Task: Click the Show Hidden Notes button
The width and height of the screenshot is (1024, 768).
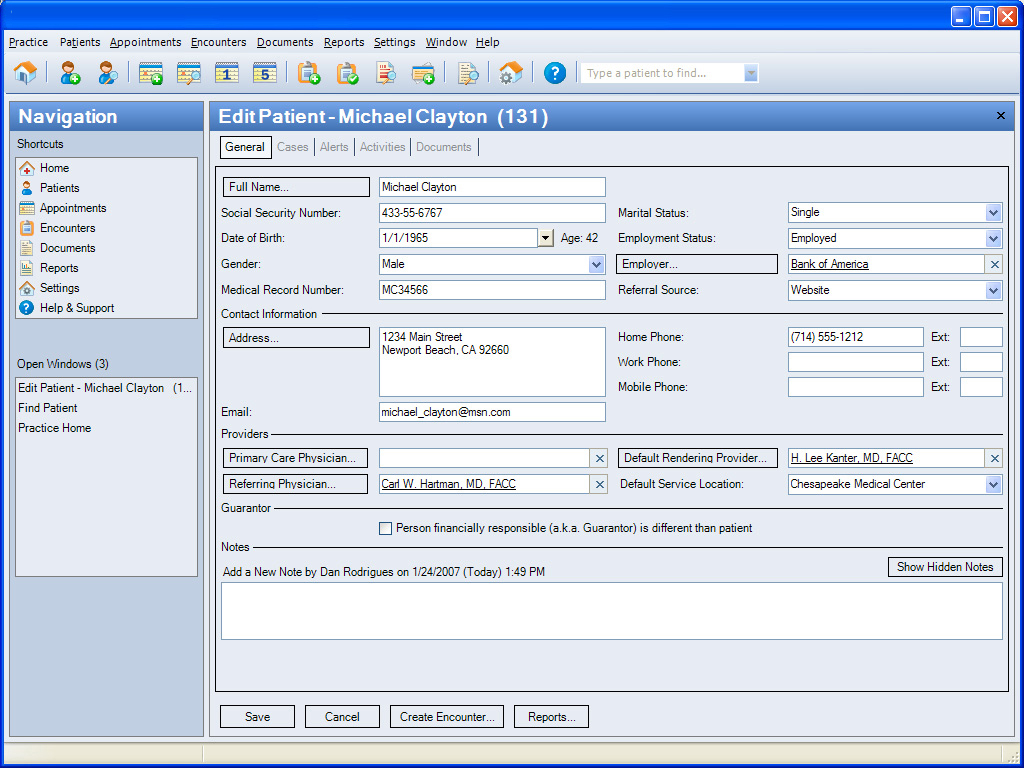Action: [945, 567]
